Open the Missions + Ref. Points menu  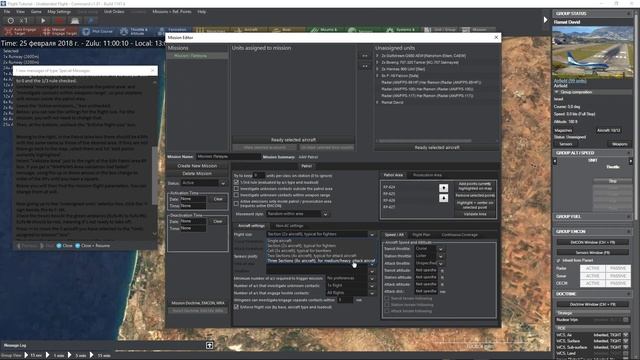pyautogui.click(x=171, y=11)
